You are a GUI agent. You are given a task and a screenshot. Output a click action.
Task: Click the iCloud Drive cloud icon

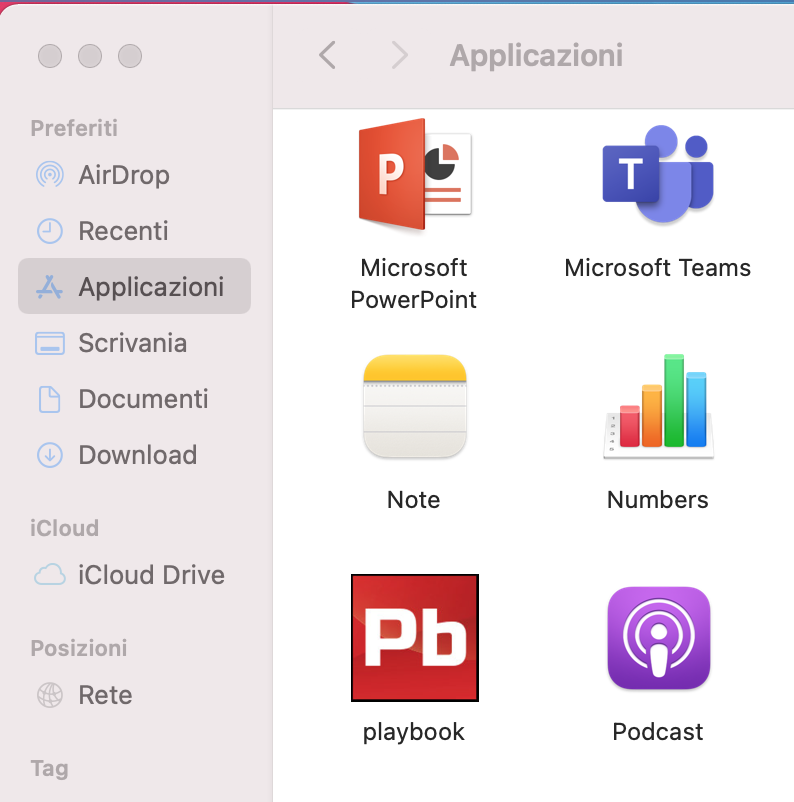pyautogui.click(x=50, y=575)
